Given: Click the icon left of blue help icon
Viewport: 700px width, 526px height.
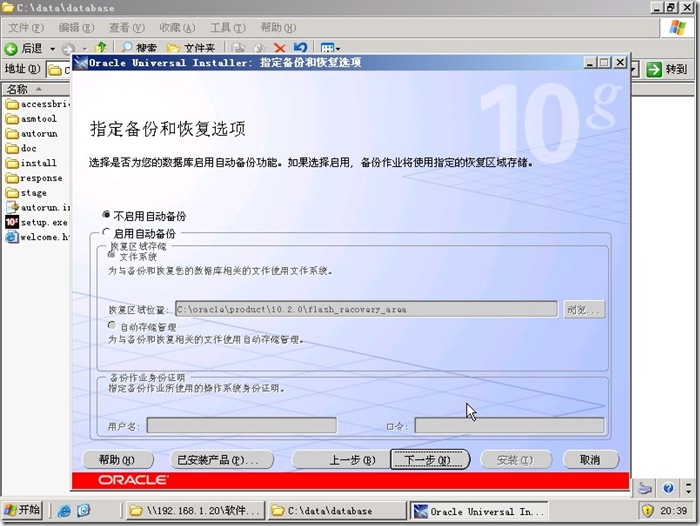Looking at the screenshot, I should point(644,488).
